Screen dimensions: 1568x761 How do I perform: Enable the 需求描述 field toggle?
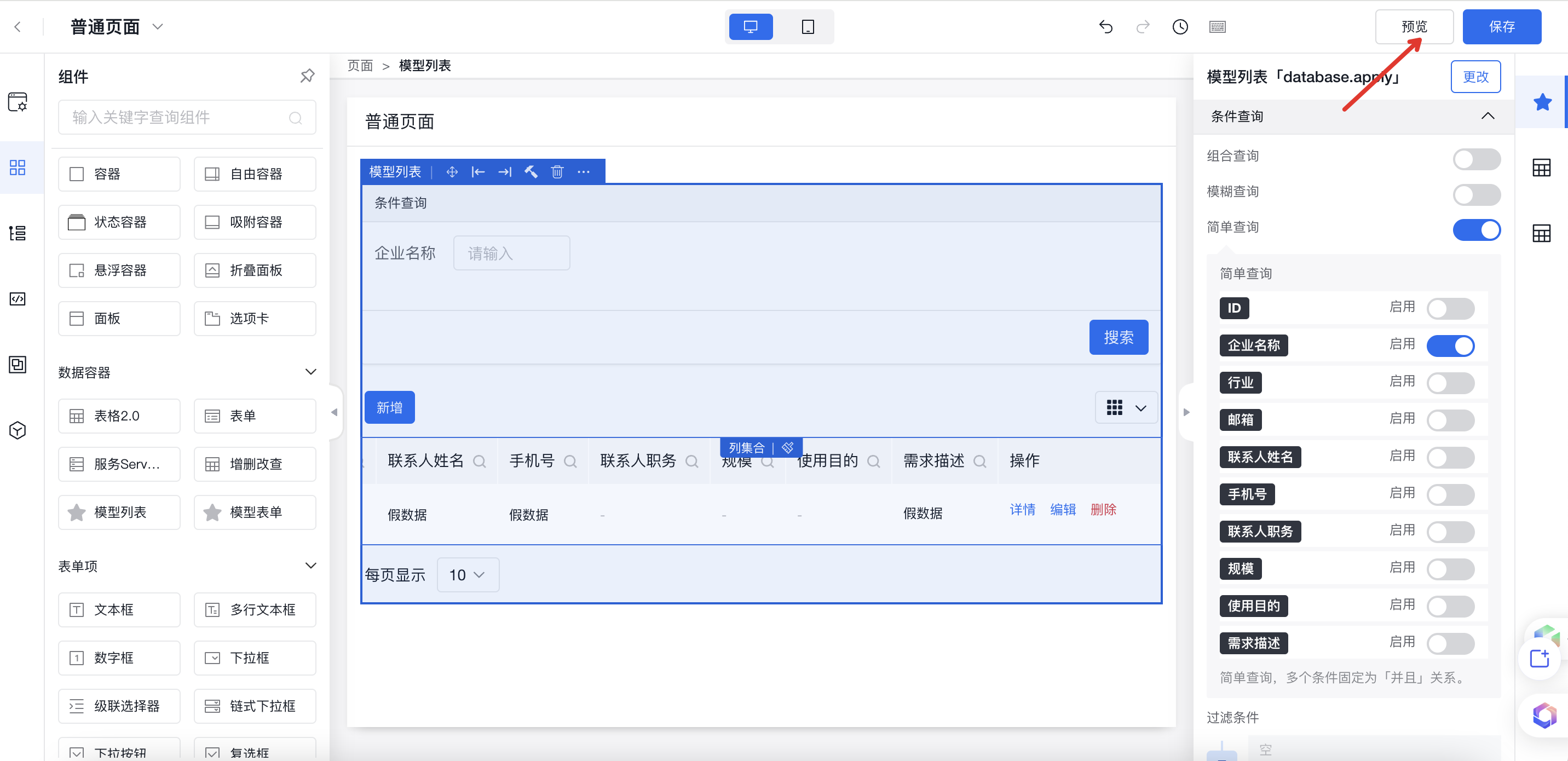[1450, 643]
